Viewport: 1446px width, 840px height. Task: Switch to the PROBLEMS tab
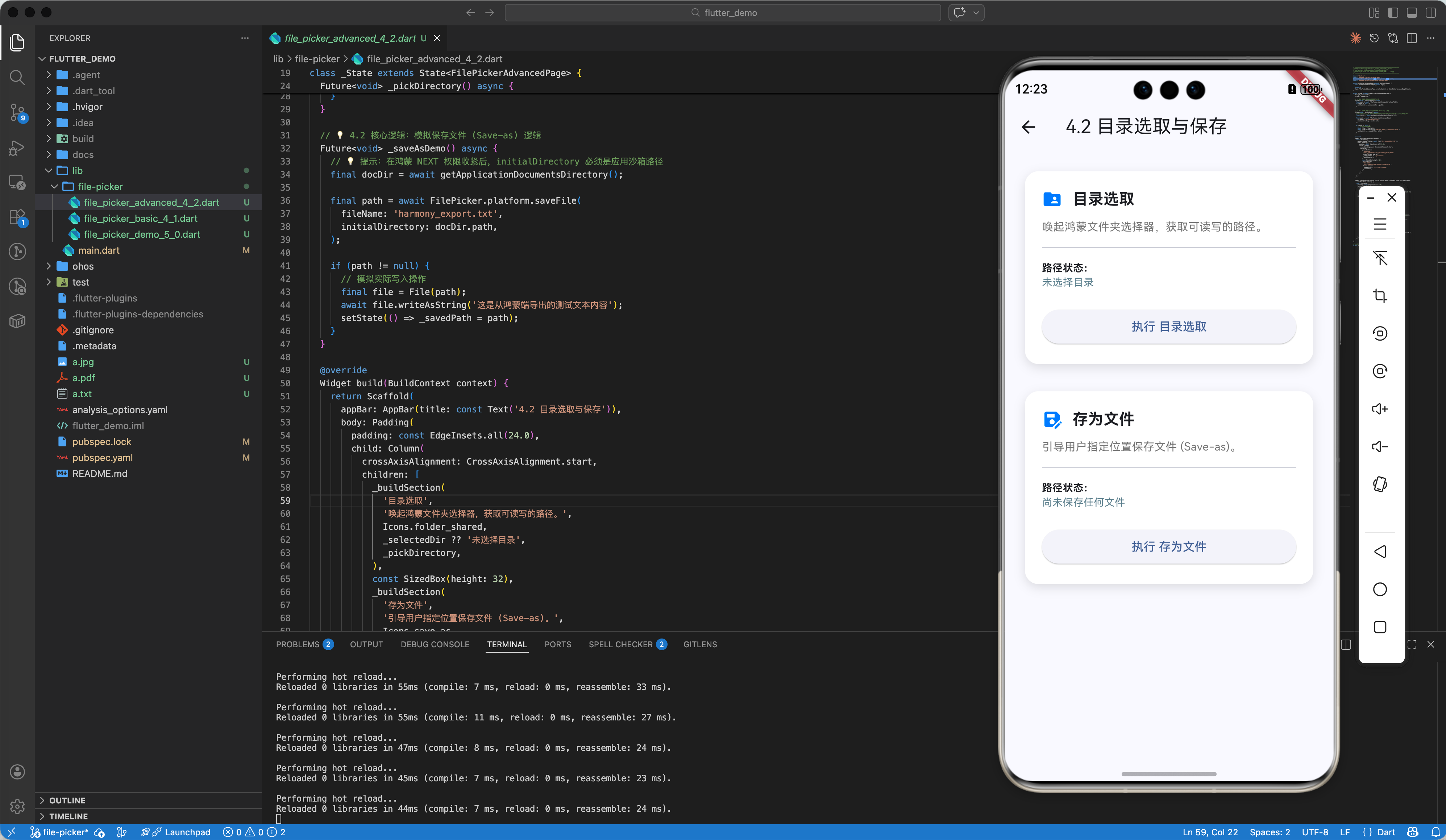pos(297,644)
